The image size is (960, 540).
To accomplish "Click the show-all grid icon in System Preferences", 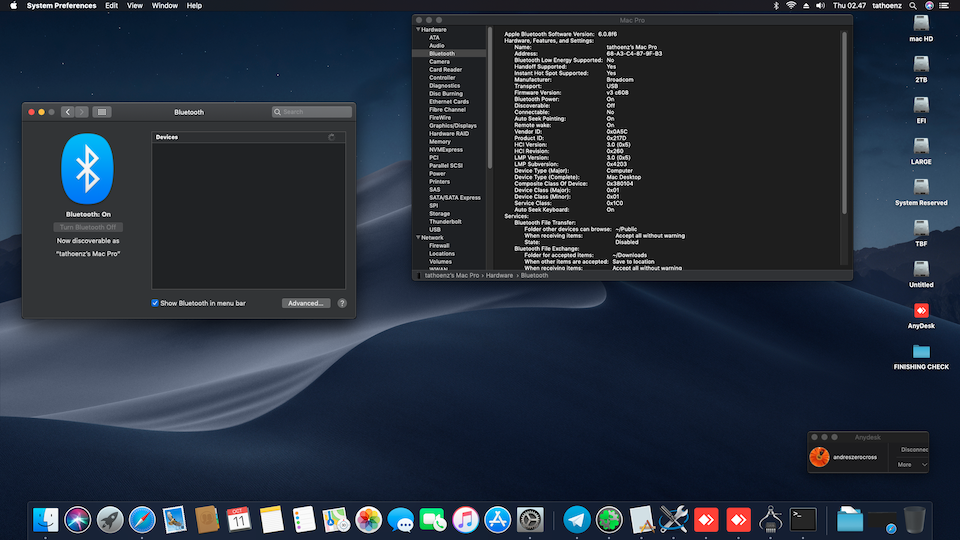I will pos(102,112).
